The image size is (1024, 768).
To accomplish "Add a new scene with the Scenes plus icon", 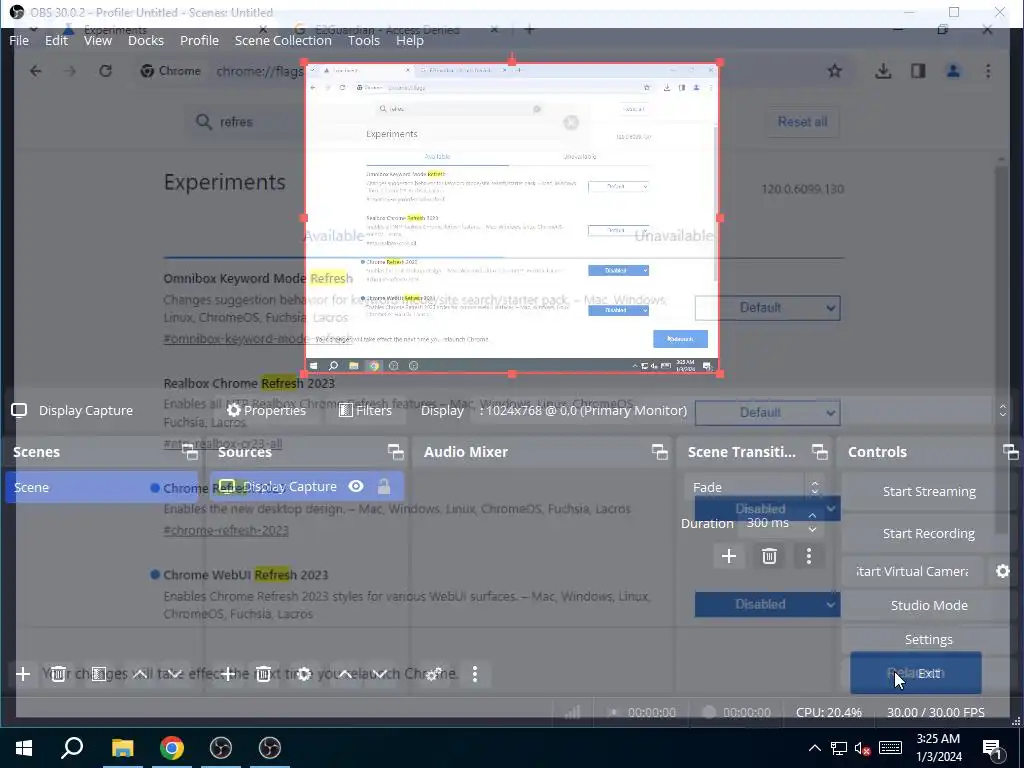I will (x=23, y=674).
